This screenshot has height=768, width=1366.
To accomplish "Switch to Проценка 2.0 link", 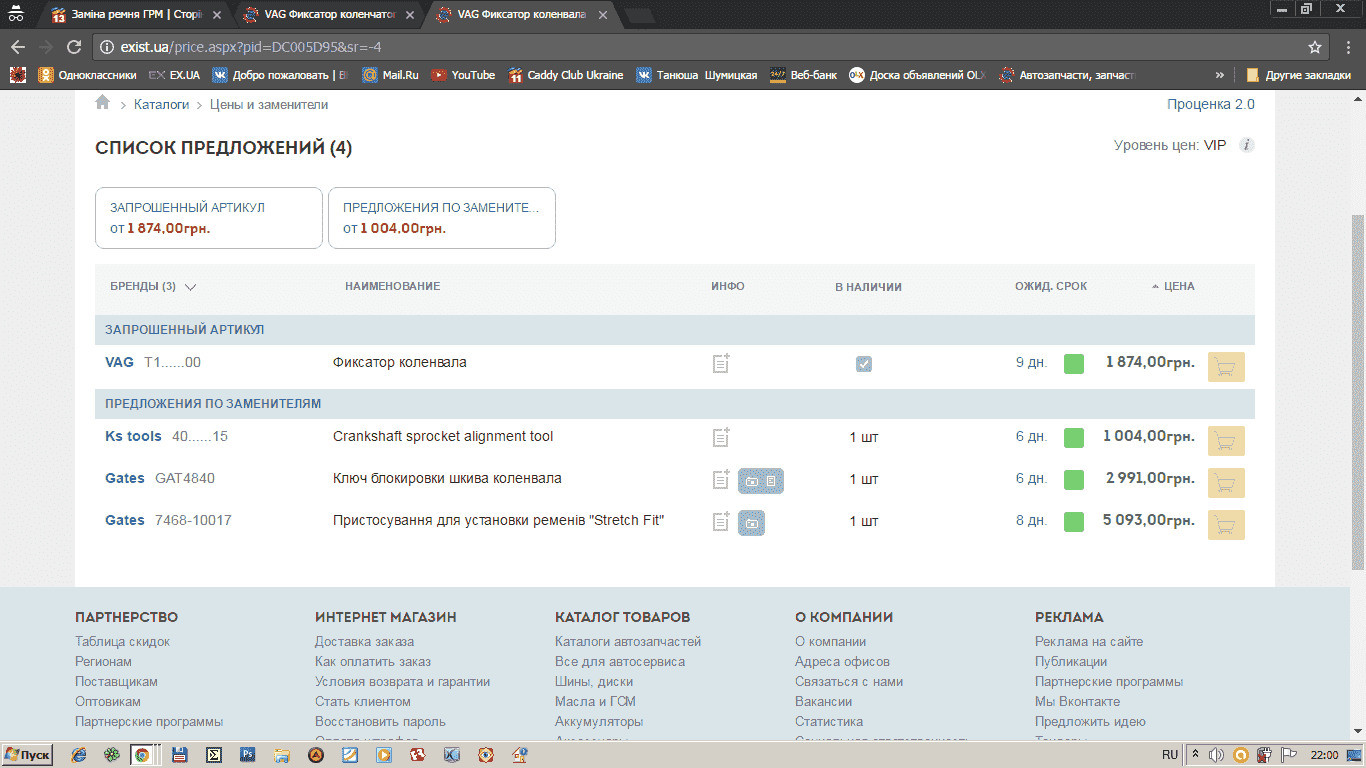I will [x=1210, y=104].
